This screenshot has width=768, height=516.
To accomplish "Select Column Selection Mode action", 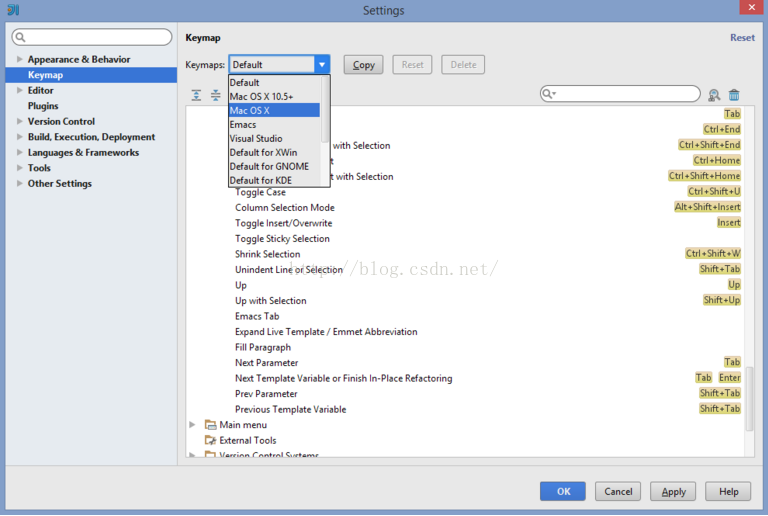I will coord(285,208).
